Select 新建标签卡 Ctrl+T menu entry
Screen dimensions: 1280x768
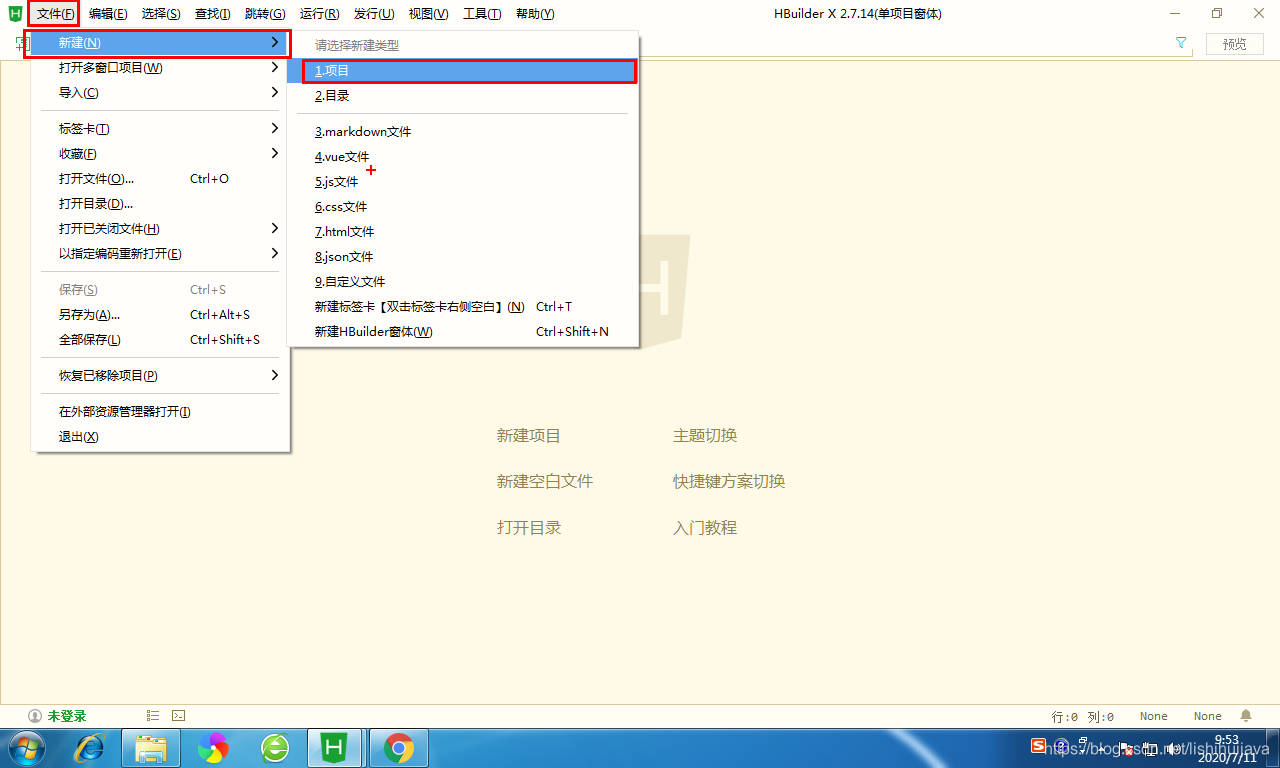(x=463, y=307)
